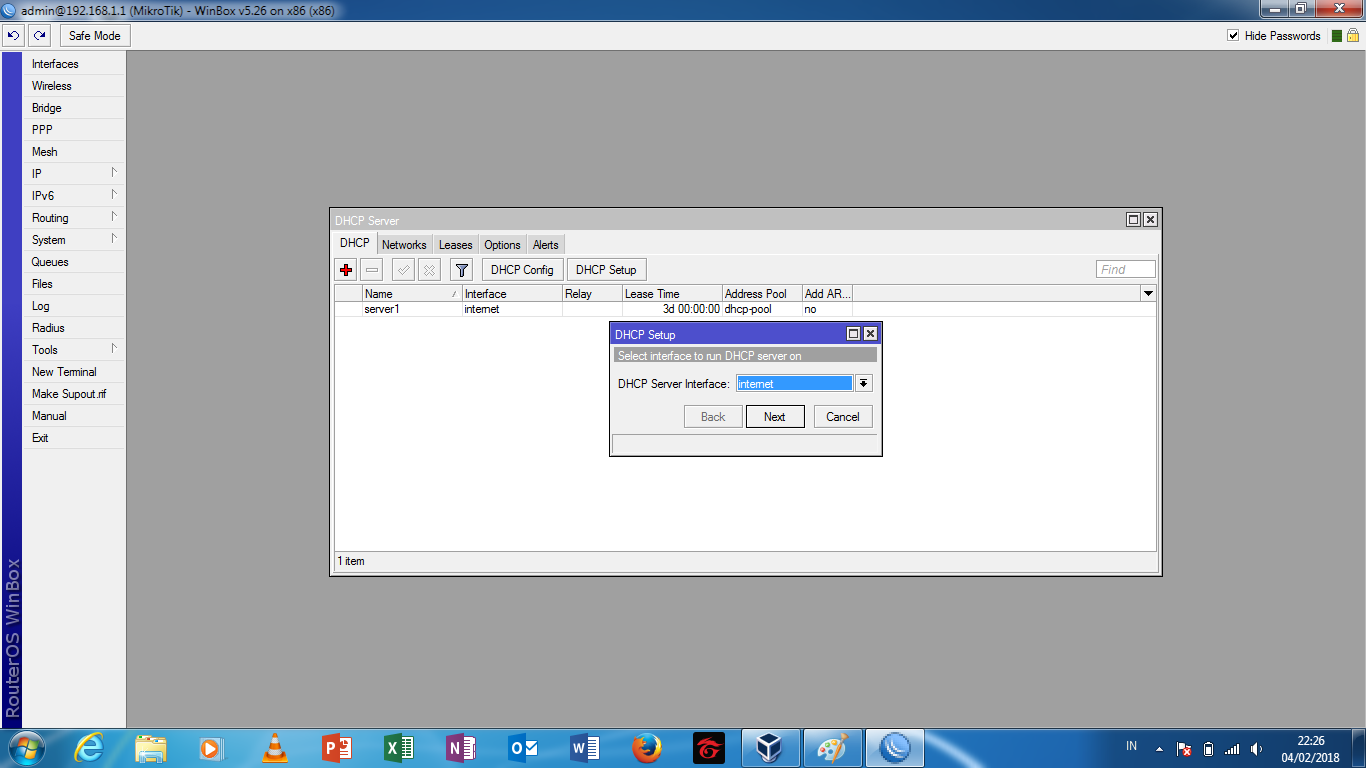The image size is (1366, 768).
Task: Click Next in the DHCP Setup wizard
Action: pyautogui.click(x=774, y=416)
